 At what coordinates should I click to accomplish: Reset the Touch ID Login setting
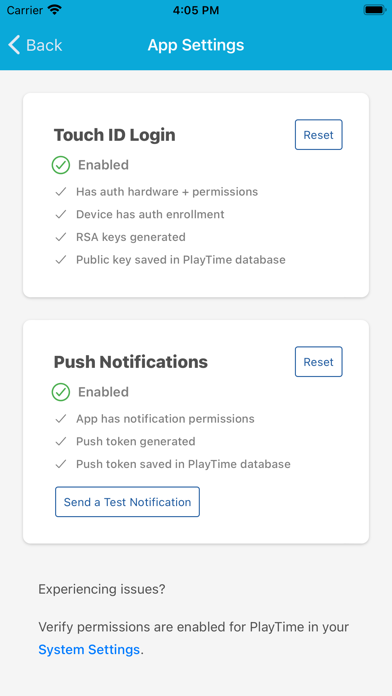pyautogui.click(x=319, y=134)
